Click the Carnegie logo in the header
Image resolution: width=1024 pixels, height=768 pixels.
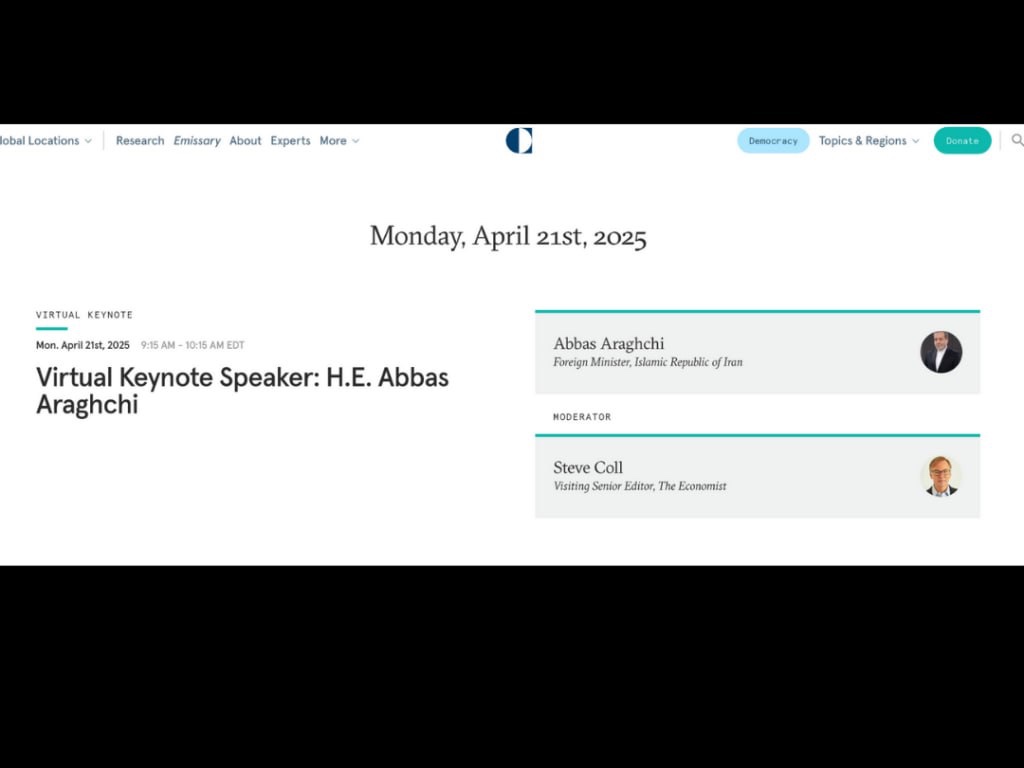(x=519, y=141)
